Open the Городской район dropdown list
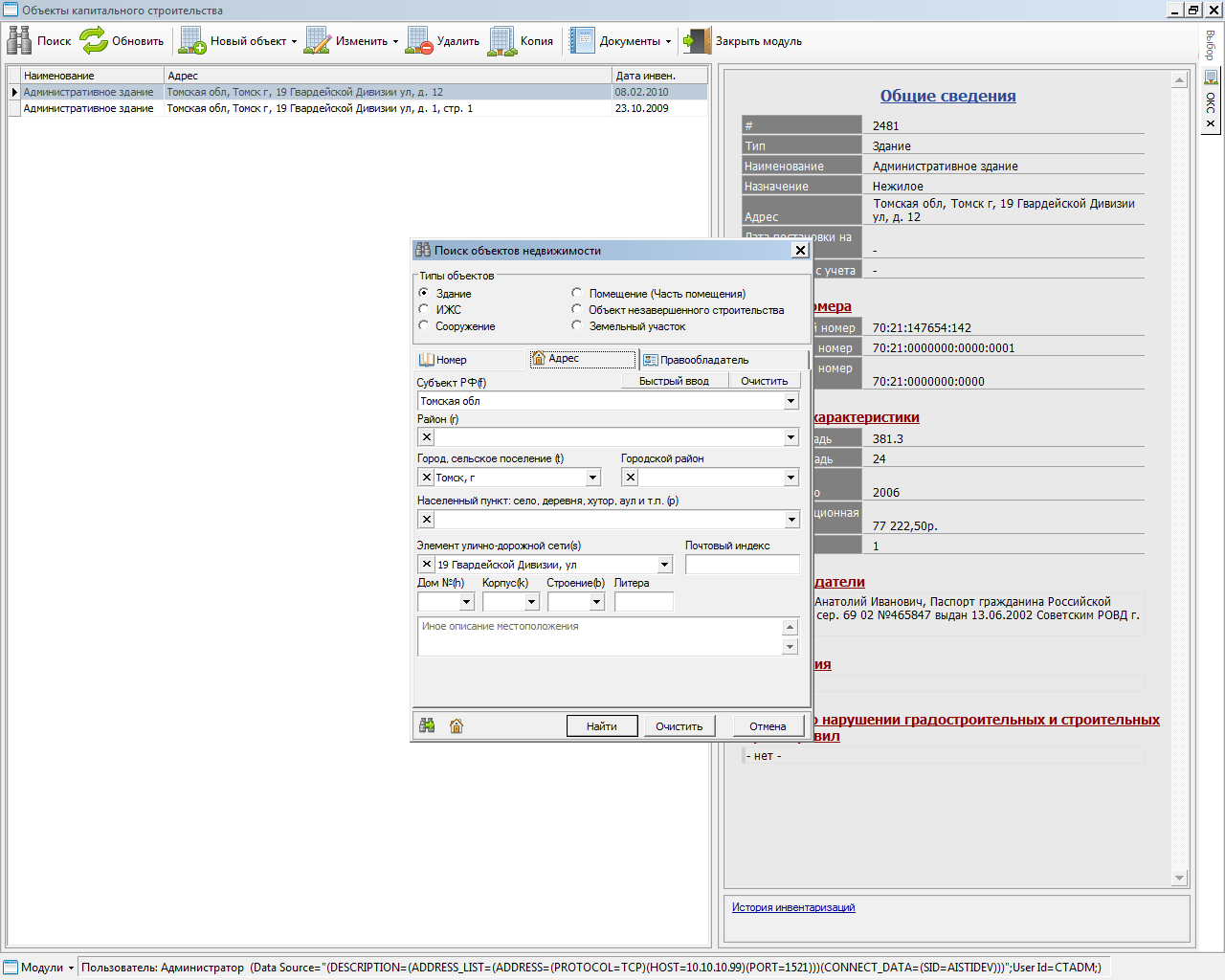The width and height of the screenshot is (1225, 980). [x=791, y=478]
